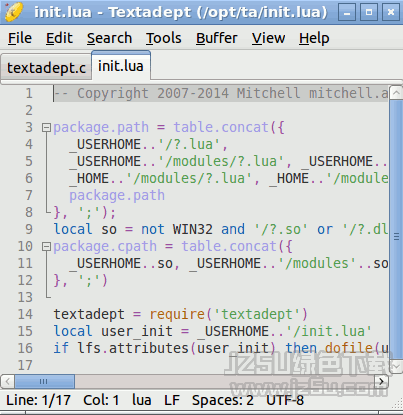Click 'package.path' on line 7

[117, 195]
